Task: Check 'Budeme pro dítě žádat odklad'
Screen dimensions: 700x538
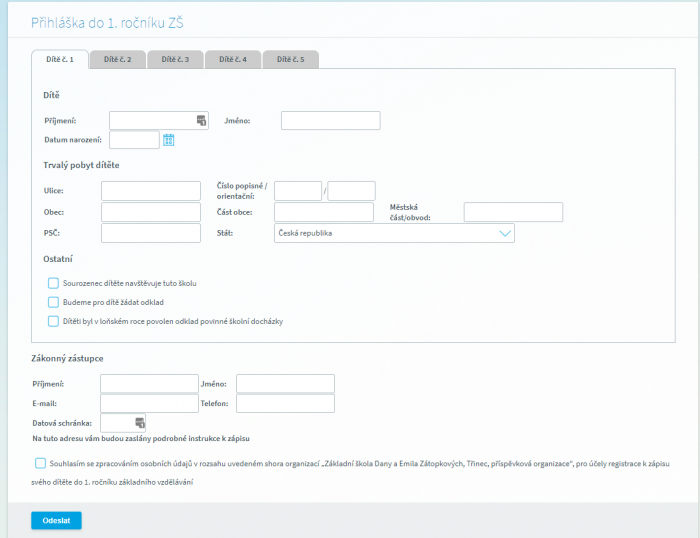Action: coord(53,302)
